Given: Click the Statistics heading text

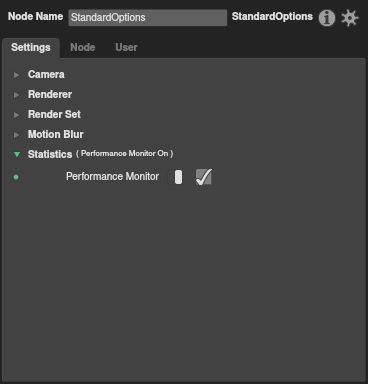Looking at the screenshot, I should [50, 154].
